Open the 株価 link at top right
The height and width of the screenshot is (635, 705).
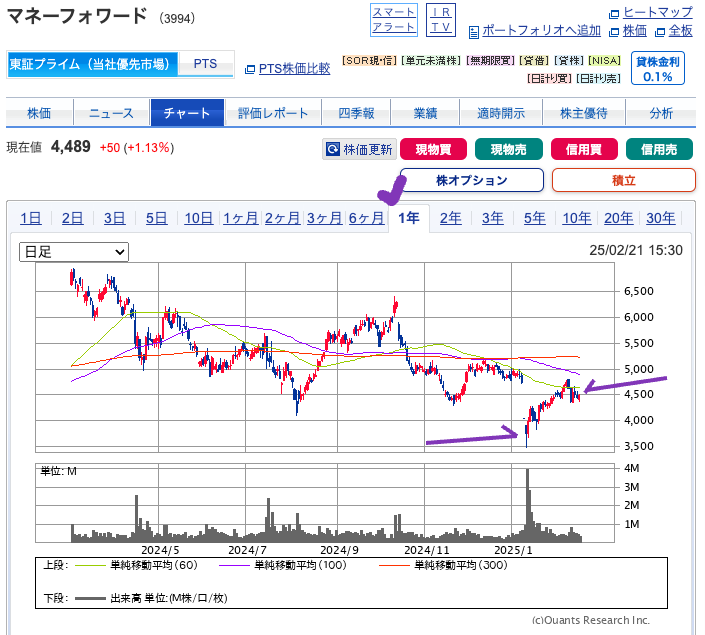point(634,31)
